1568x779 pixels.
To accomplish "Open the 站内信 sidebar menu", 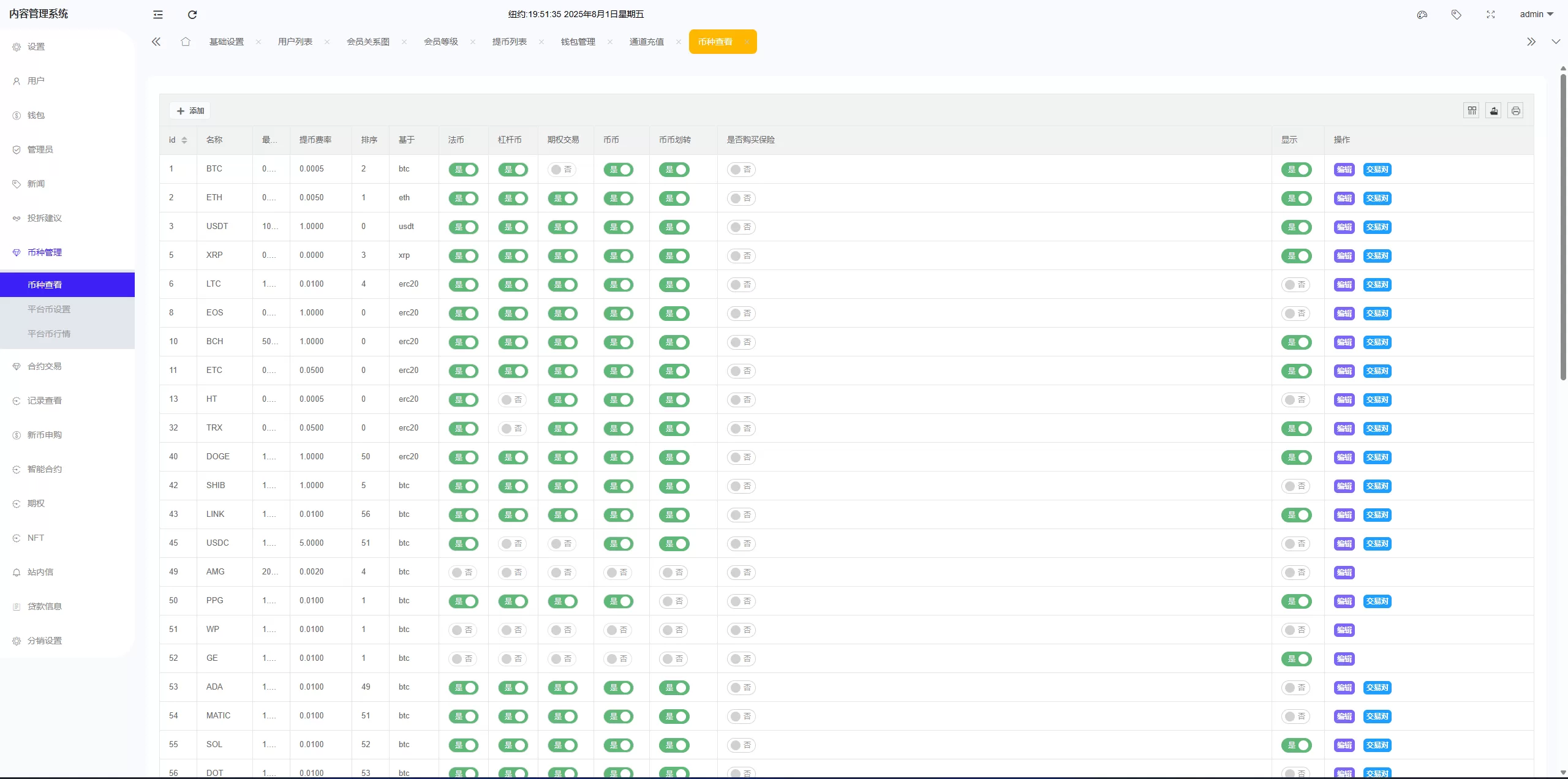I will point(67,572).
